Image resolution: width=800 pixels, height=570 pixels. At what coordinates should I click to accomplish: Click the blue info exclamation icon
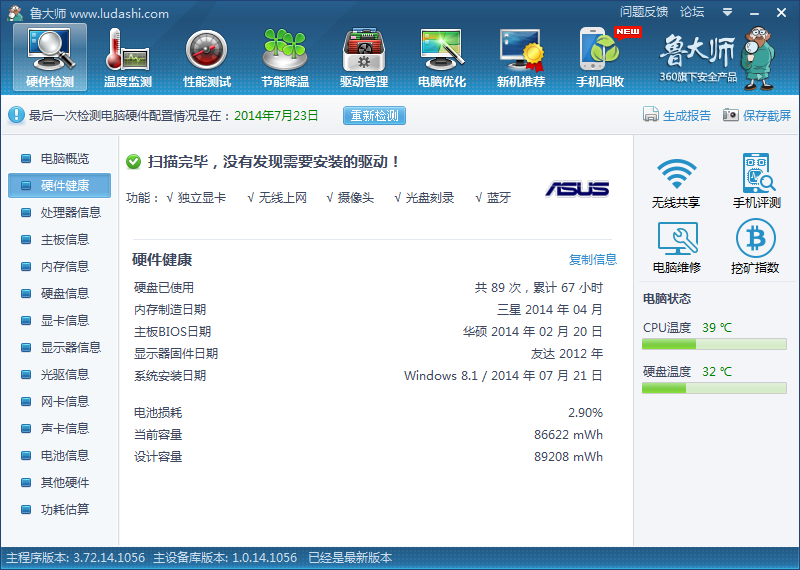pyautogui.click(x=16, y=115)
